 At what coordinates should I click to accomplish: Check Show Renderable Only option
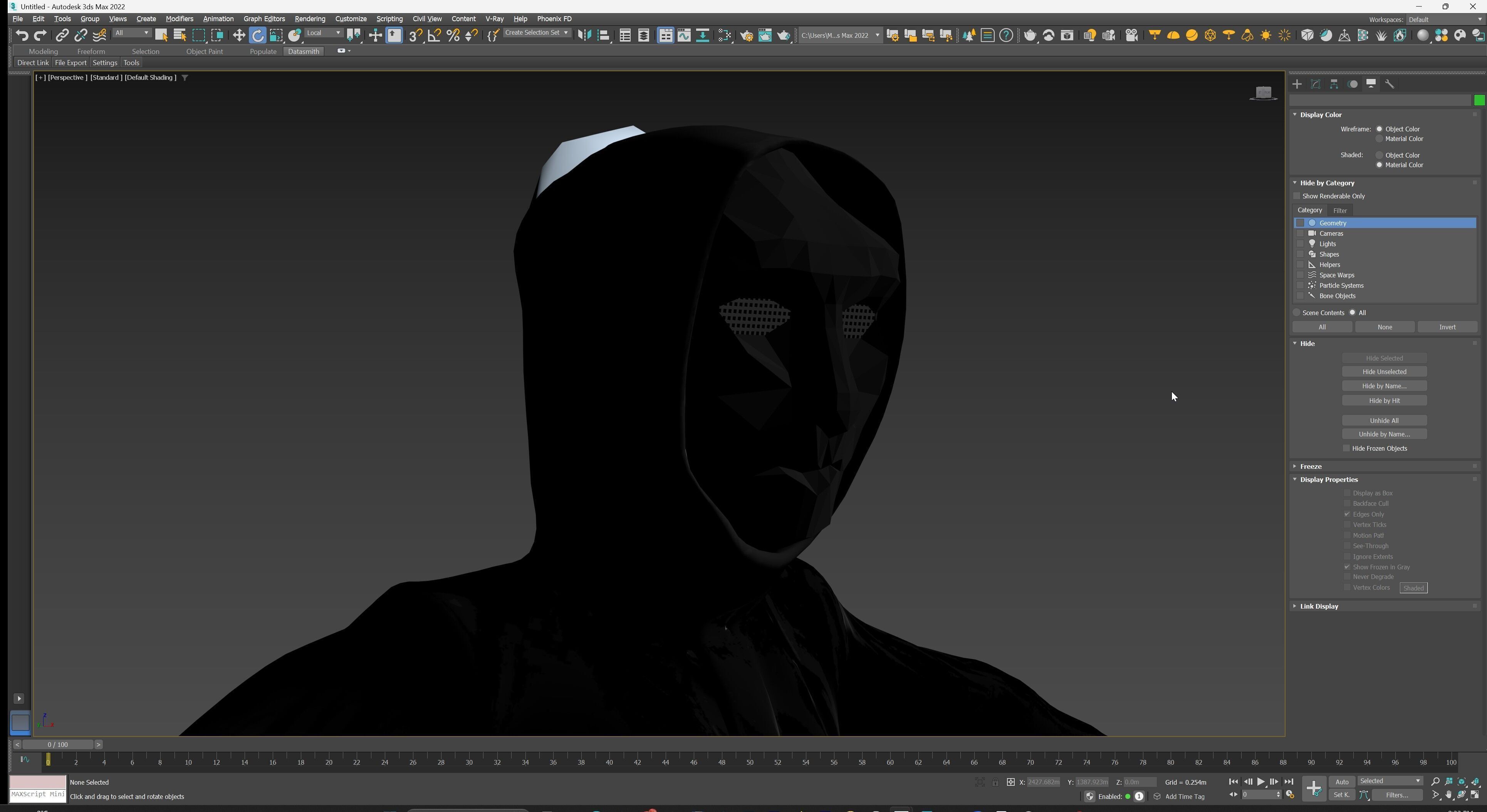click(1297, 196)
